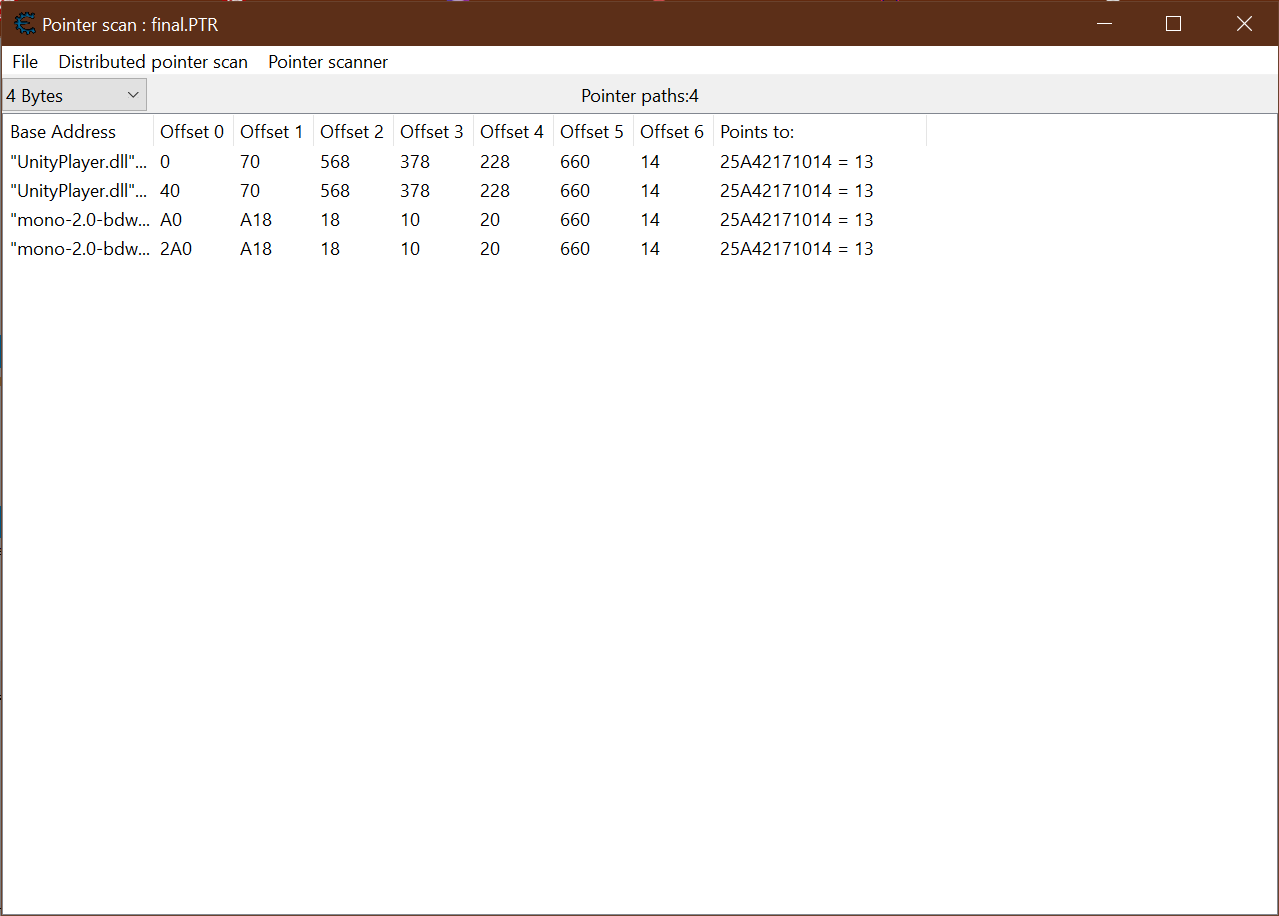Open the File menu
The width and height of the screenshot is (1279, 916).
[24, 62]
